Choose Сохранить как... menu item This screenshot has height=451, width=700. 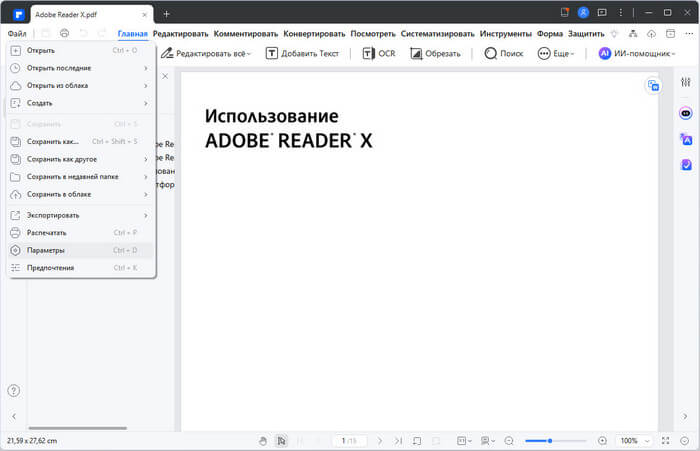pyautogui.click(x=81, y=142)
